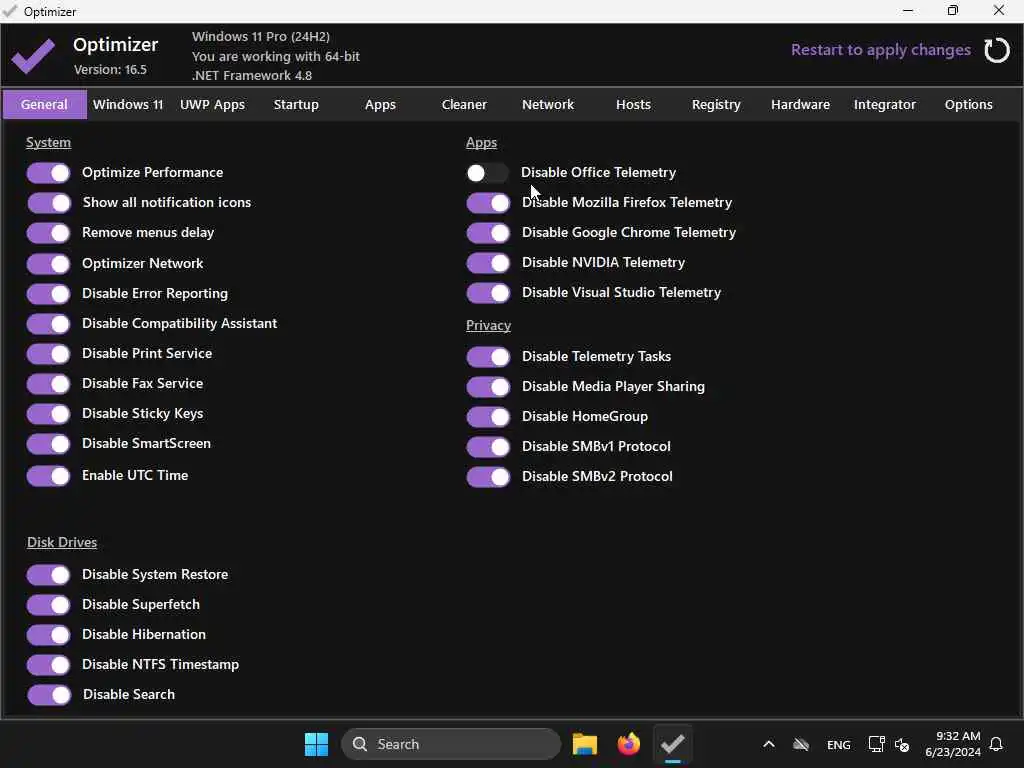Image resolution: width=1024 pixels, height=768 pixels.
Task: Open the clock showing 9:32 AM
Action: (953, 744)
